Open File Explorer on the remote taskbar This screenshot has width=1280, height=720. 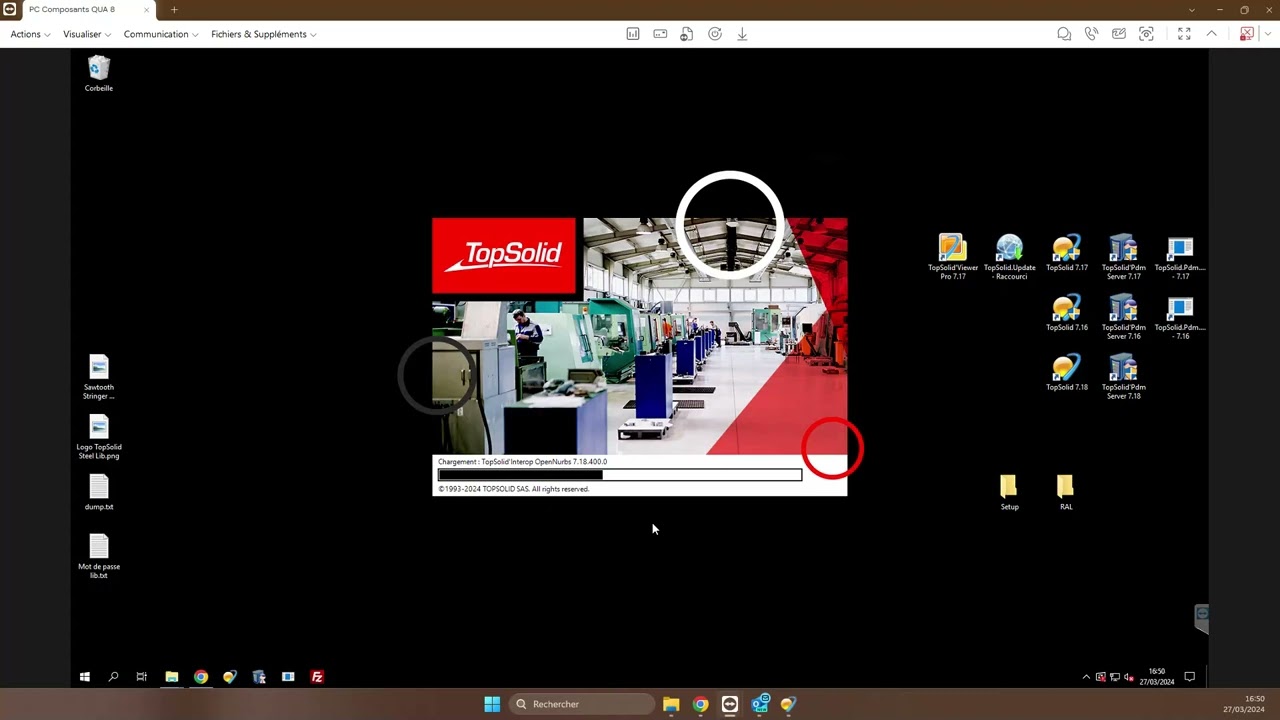(172, 677)
